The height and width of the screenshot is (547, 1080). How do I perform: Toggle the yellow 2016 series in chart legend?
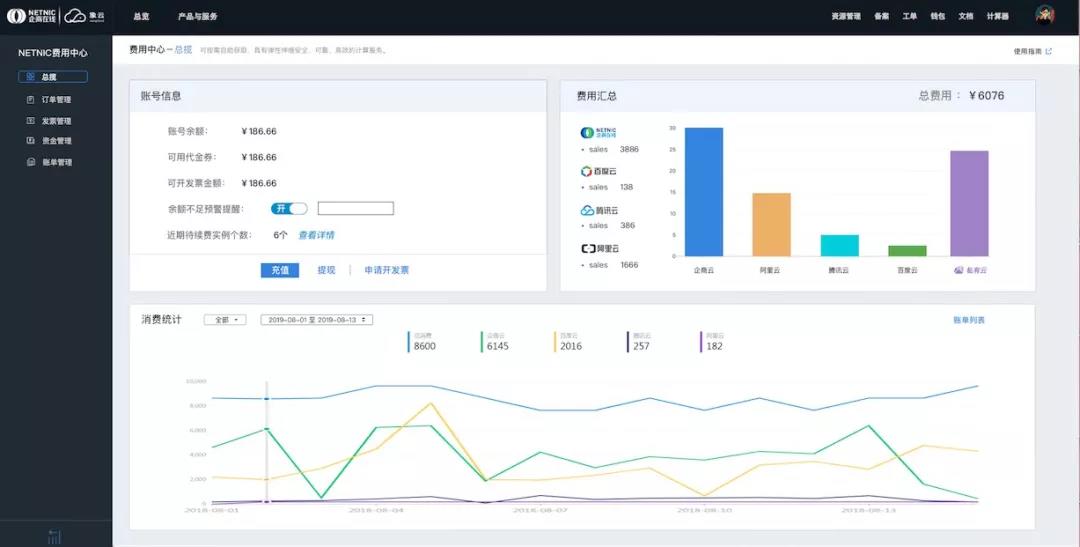point(569,342)
